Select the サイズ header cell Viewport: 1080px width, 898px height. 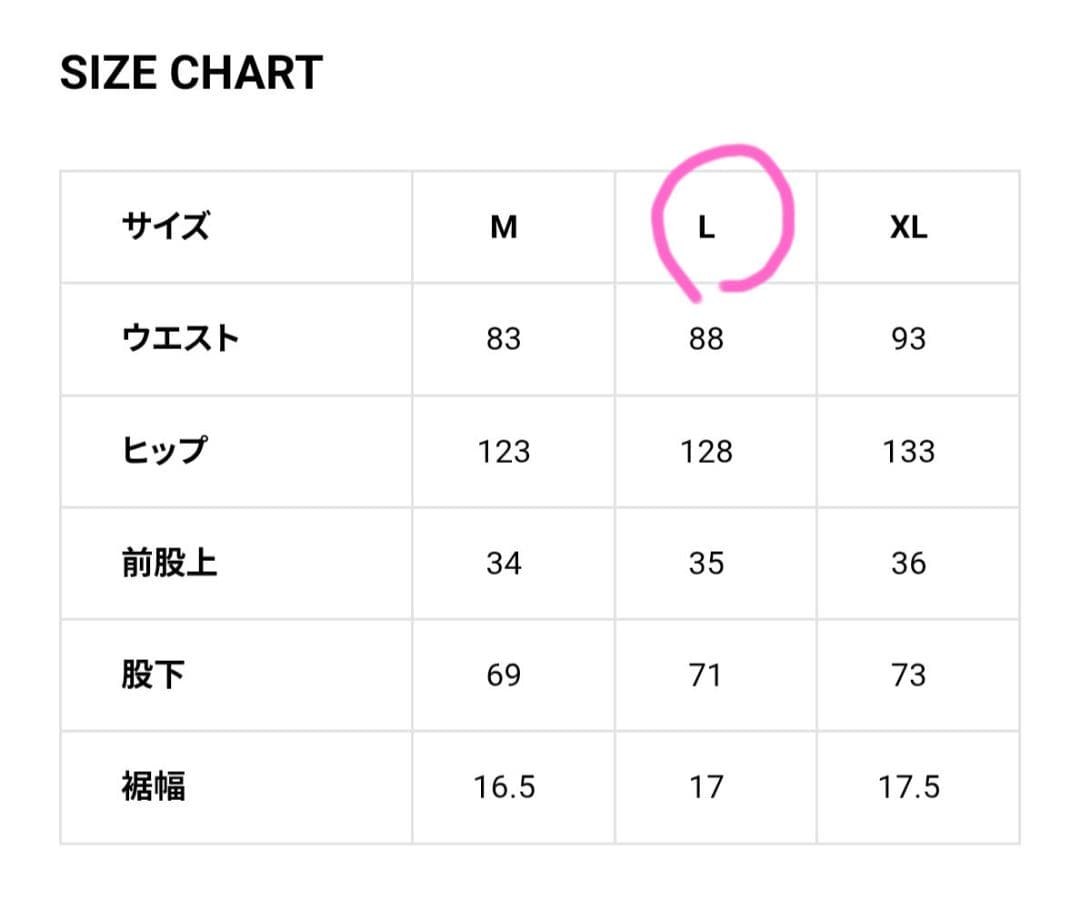pos(166,227)
